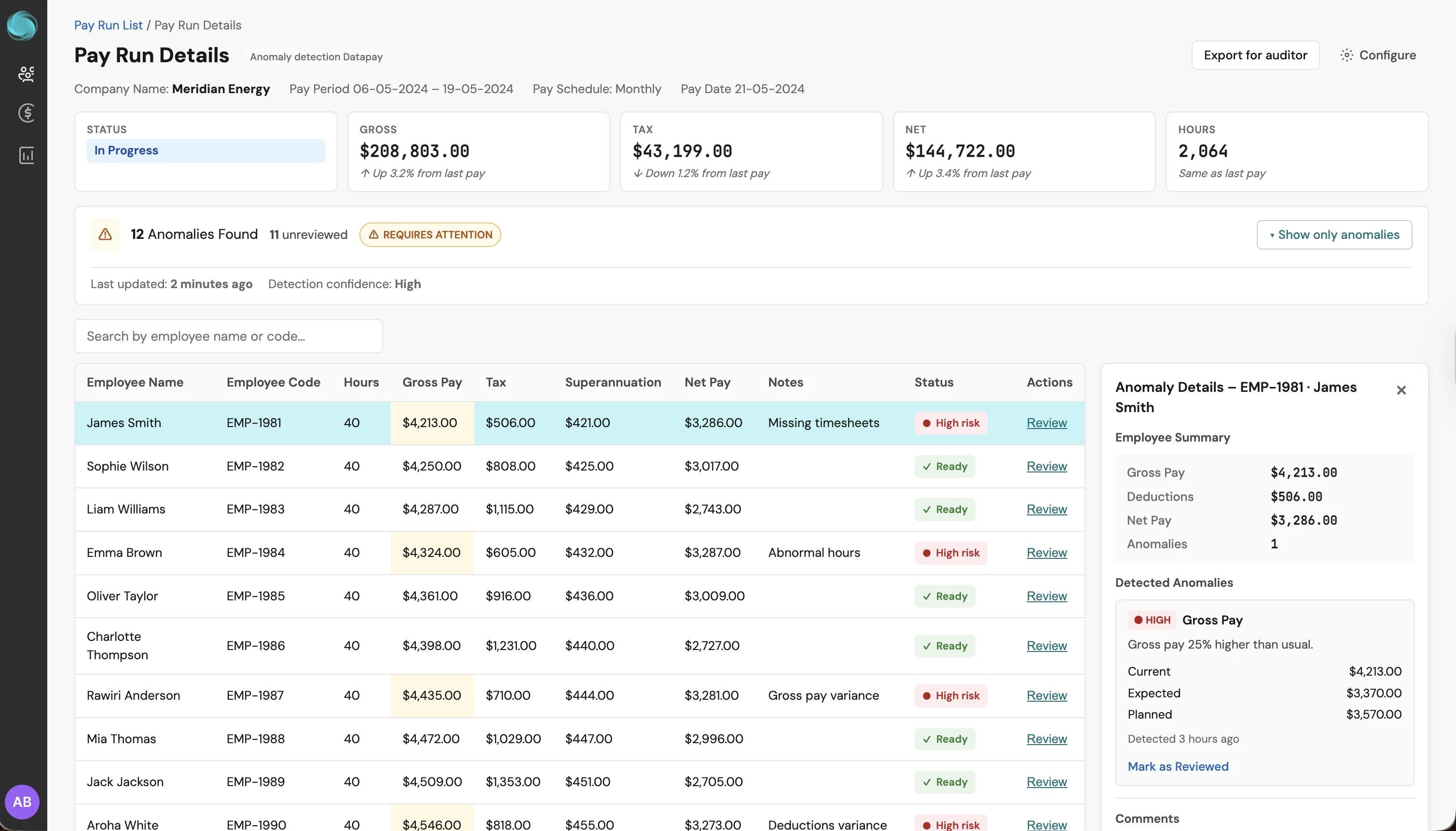Click the Configure gear icon
This screenshot has height=831, width=1456.
pyautogui.click(x=1346, y=55)
